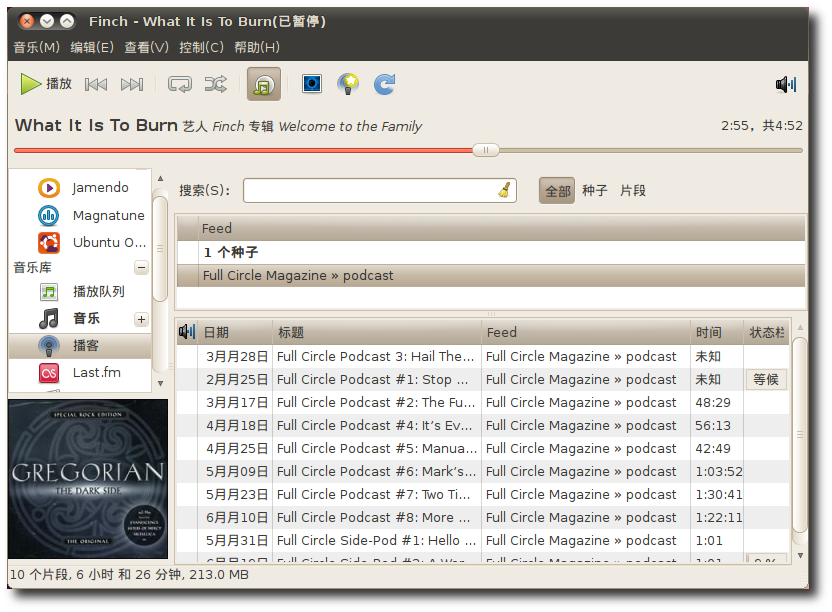Sort by 标题 column header
The width and height of the screenshot is (832, 612).
point(377,332)
